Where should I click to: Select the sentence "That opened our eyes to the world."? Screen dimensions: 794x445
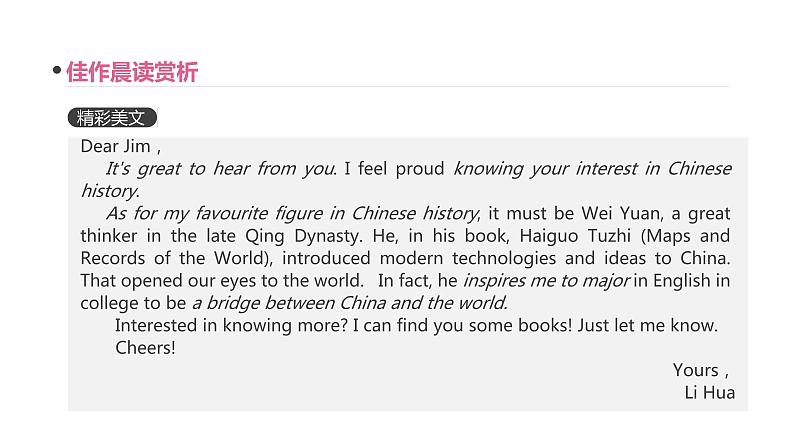tap(222, 280)
